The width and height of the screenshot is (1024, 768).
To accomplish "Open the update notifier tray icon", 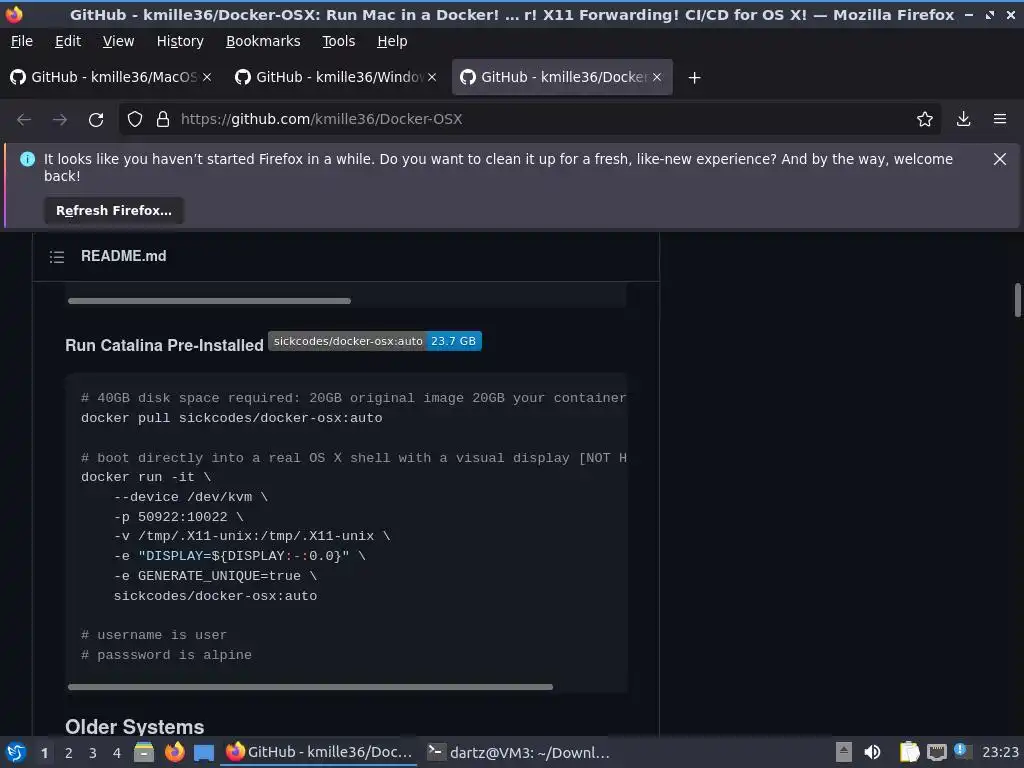I will [x=963, y=752].
